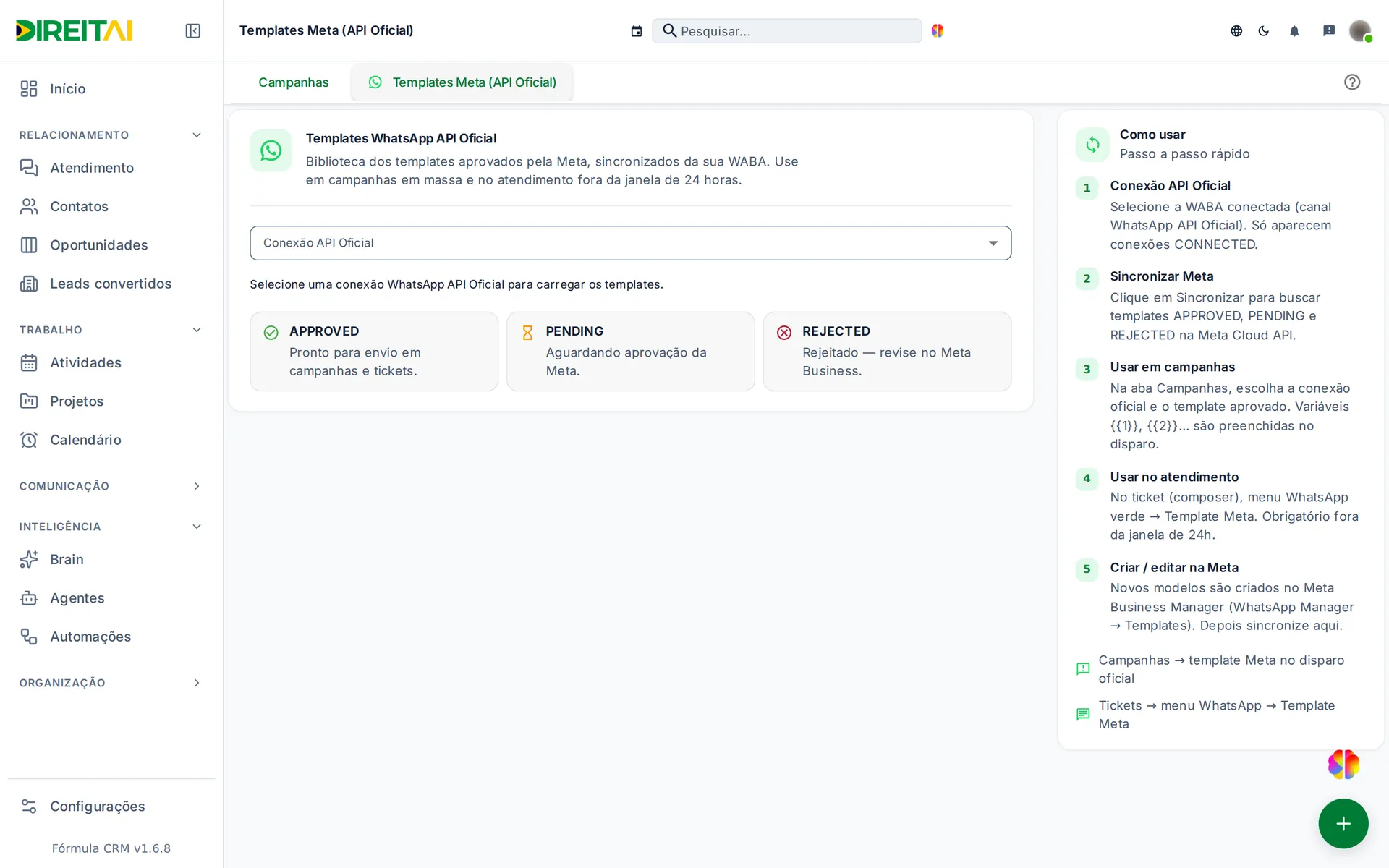1389x868 pixels.
Task: Click 'Campanhas → template Meta no disparo oficial'
Action: click(1221, 669)
